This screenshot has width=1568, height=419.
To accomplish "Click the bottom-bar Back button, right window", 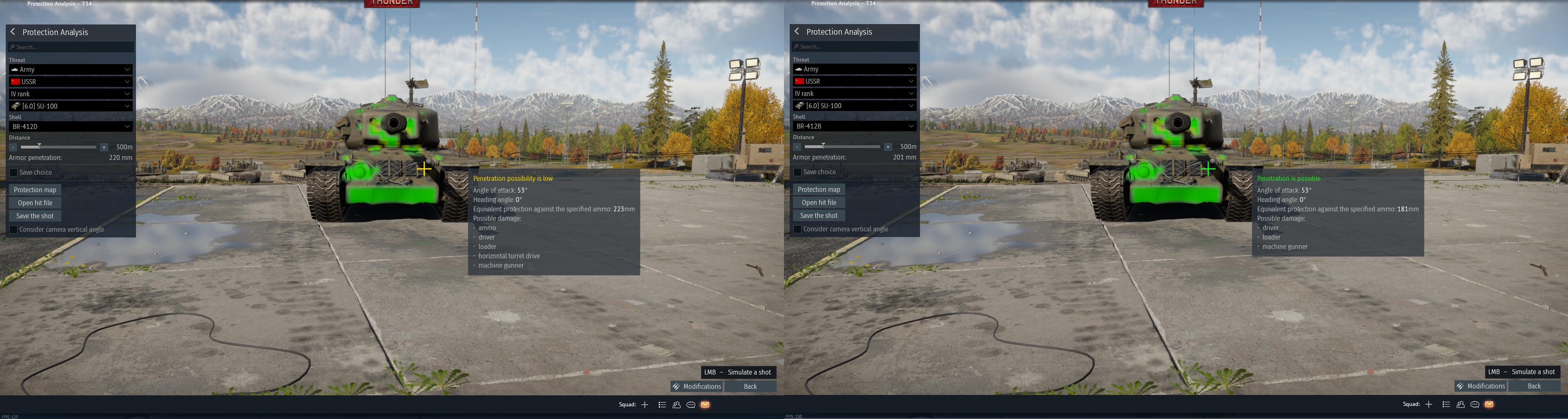I will pyautogui.click(x=1534, y=386).
